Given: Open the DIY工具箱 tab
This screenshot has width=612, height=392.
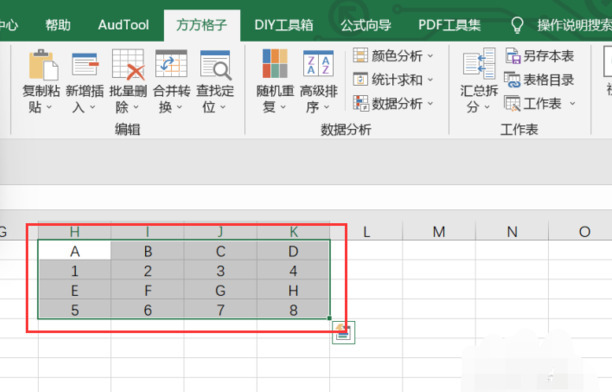Looking at the screenshot, I should click(x=284, y=25).
